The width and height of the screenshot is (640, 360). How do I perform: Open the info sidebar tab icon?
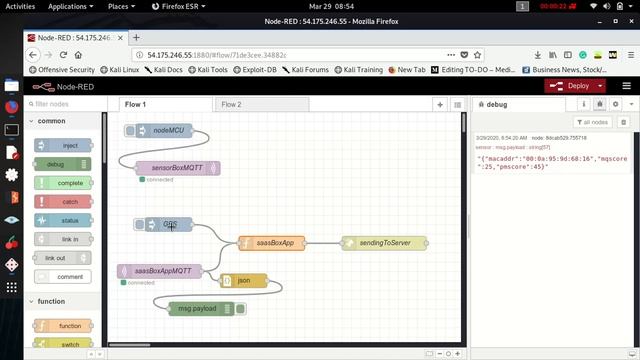pos(584,104)
